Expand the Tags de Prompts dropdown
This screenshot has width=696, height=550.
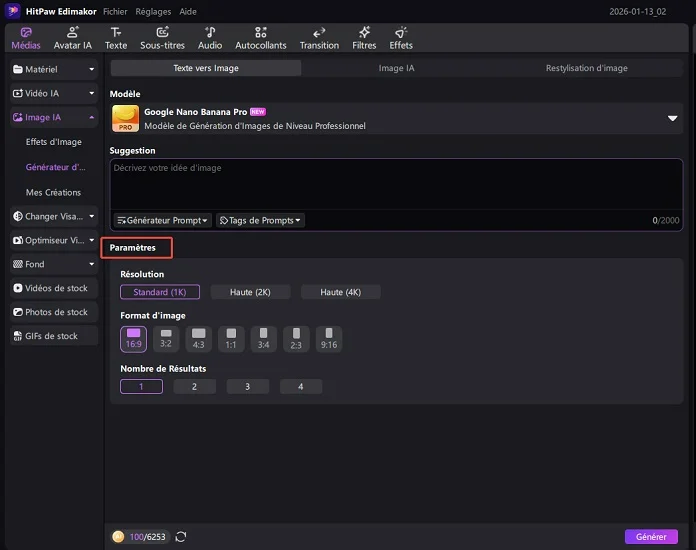click(260, 220)
